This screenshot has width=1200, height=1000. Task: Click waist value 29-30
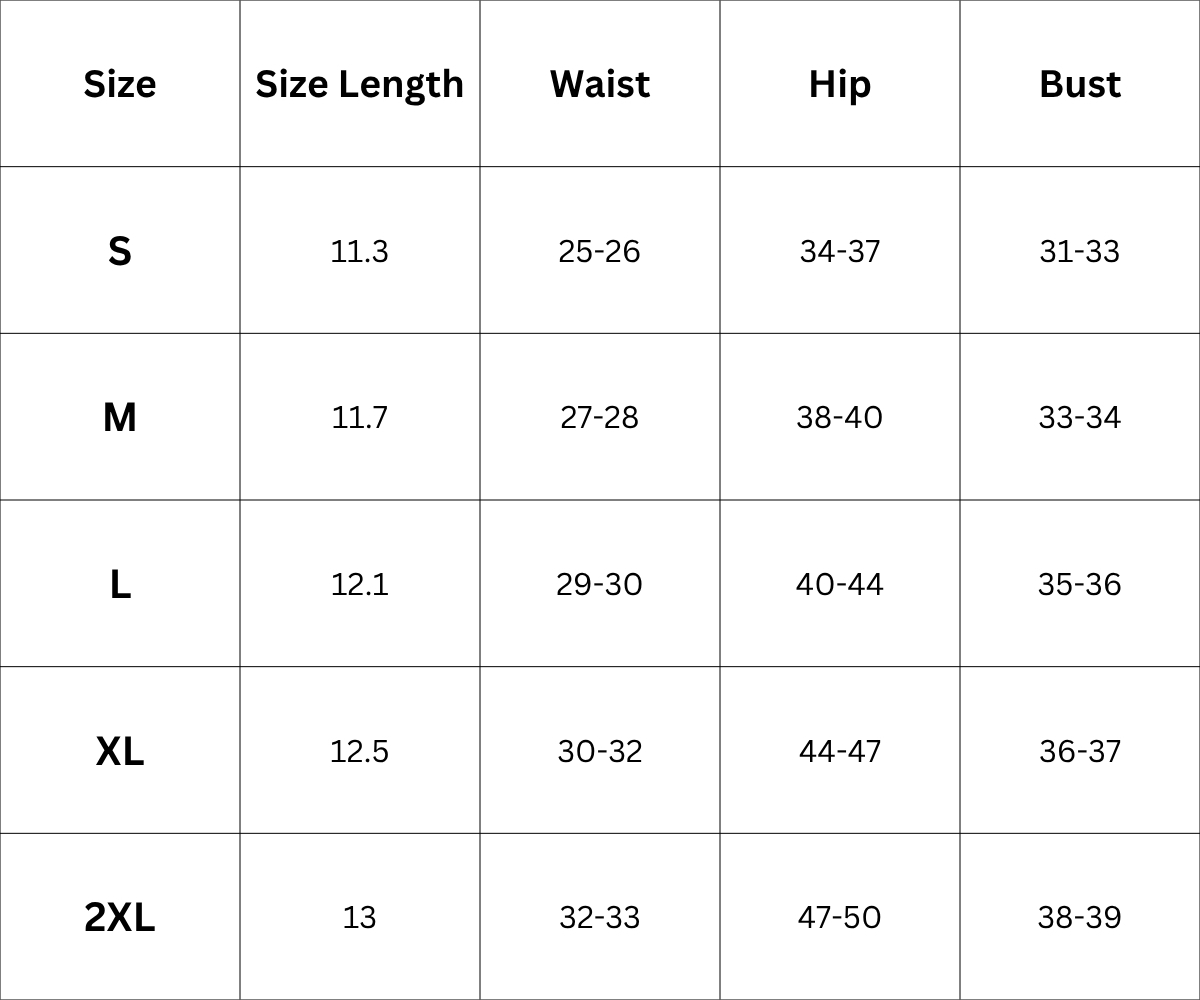[x=599, y=584]
